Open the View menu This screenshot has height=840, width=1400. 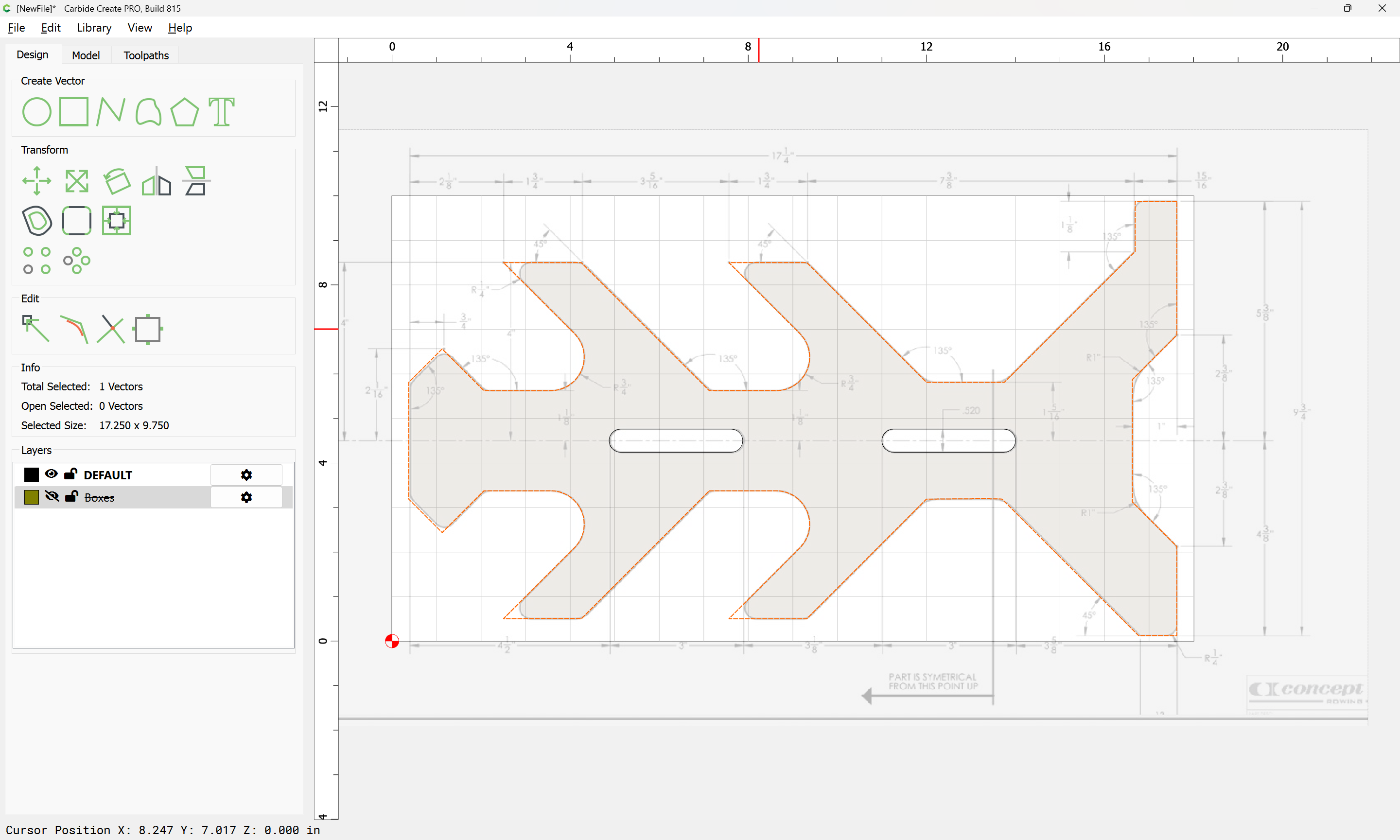coord(140,28)
